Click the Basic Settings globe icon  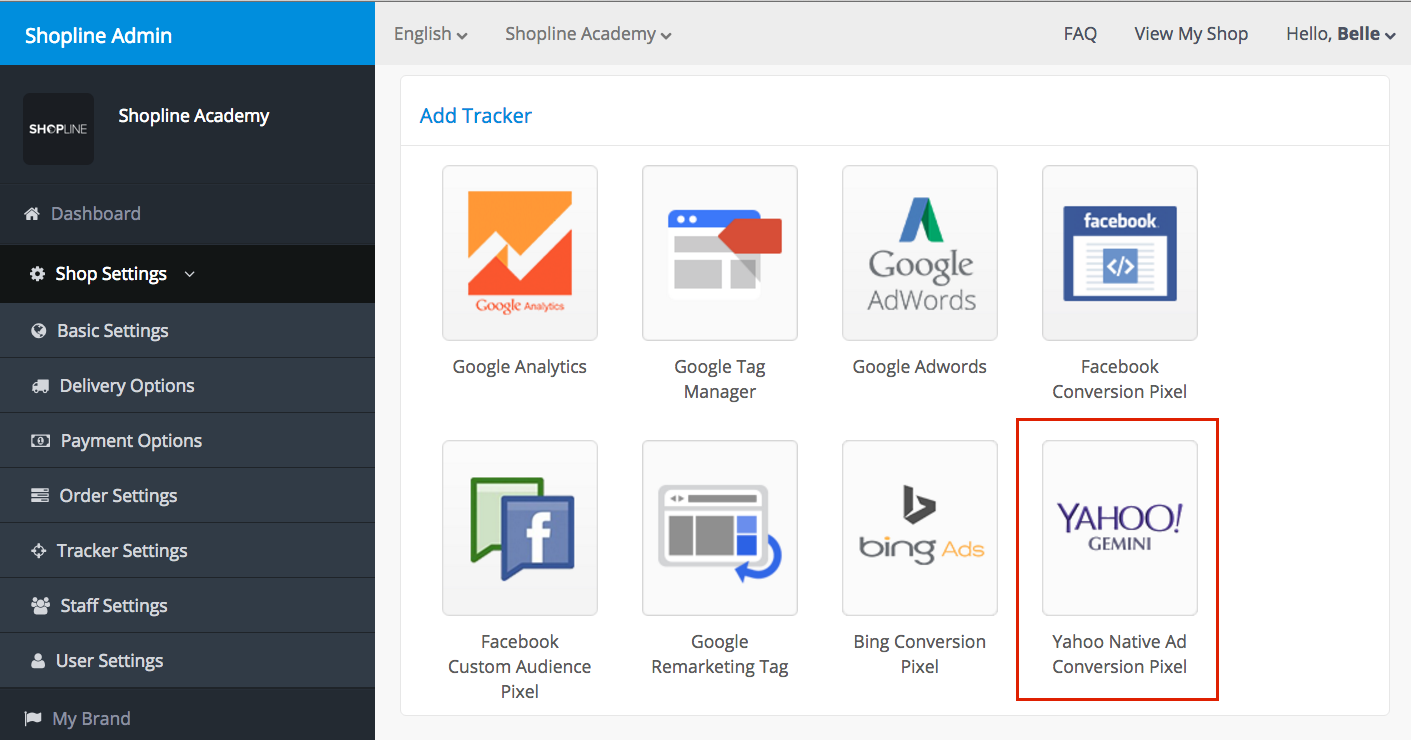tap(39, 331)
